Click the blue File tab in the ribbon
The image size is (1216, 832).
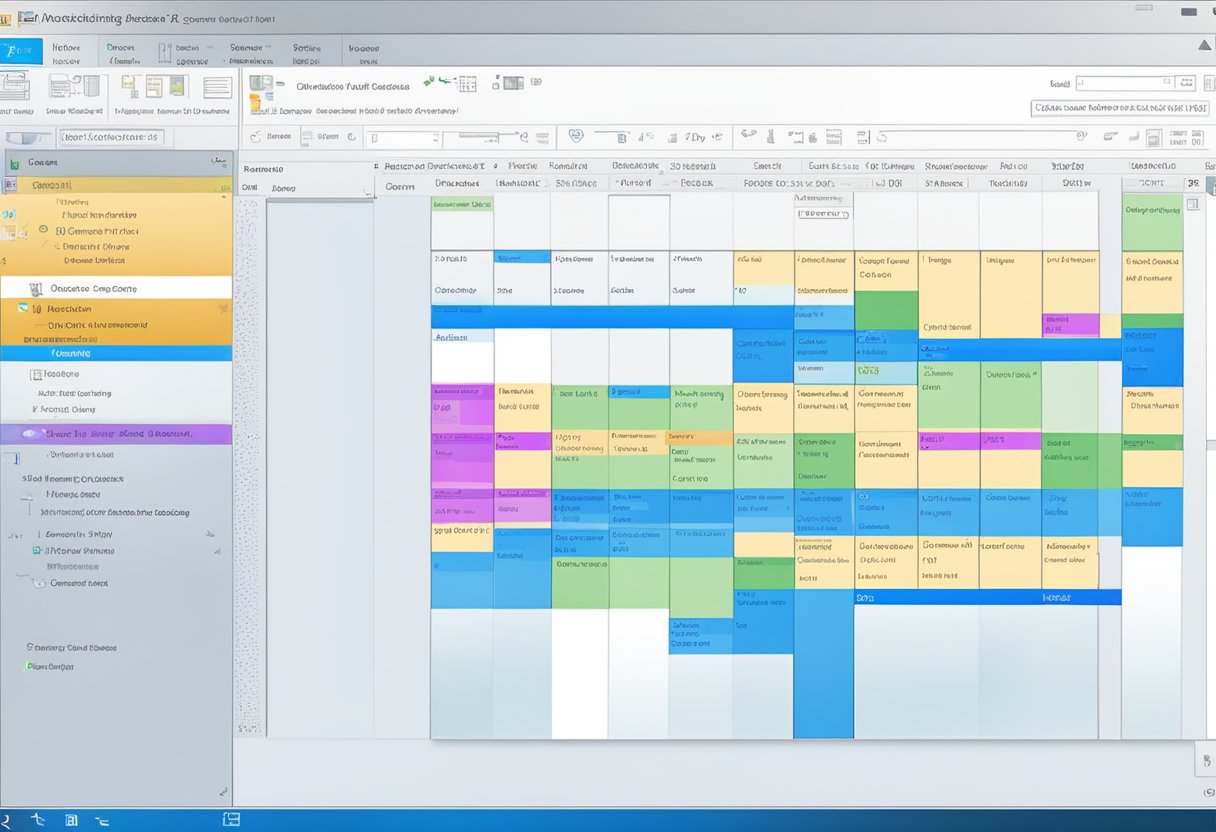[x=21, y=51]
